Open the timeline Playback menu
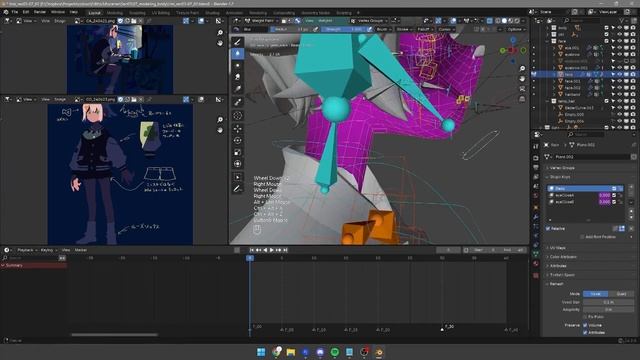This screenshot has width=640, height=360. (x=27, y=250)
